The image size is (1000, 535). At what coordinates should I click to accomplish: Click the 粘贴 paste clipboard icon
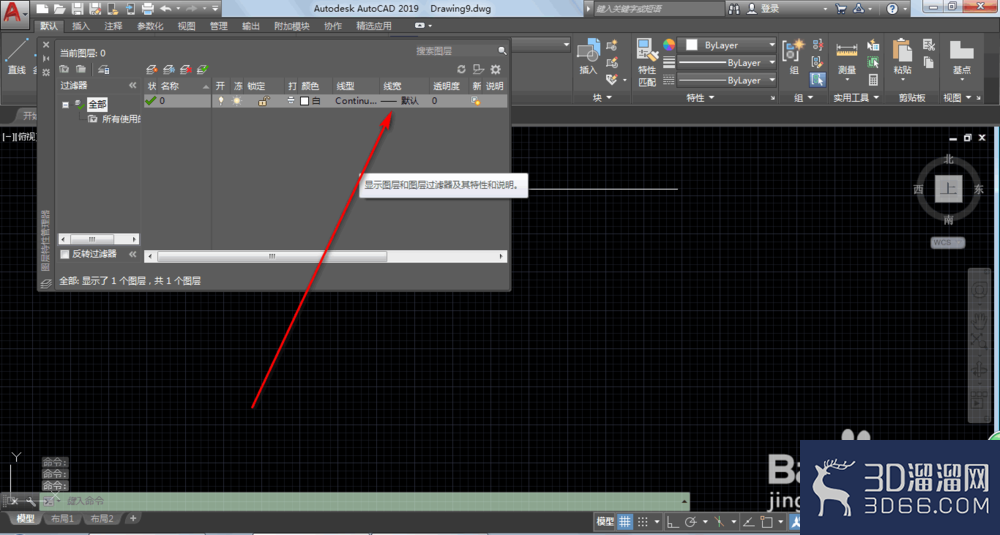(x=902, y=57)
